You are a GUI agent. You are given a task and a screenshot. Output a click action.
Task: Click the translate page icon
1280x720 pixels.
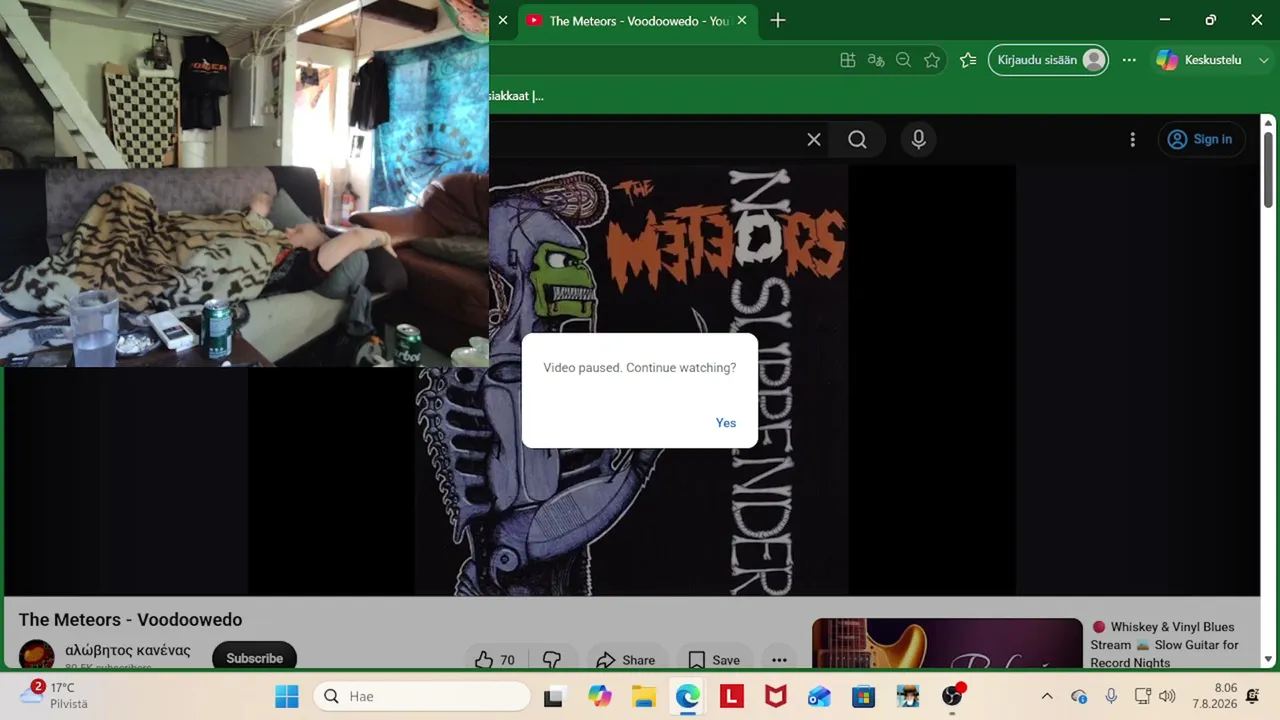(876, 60)
